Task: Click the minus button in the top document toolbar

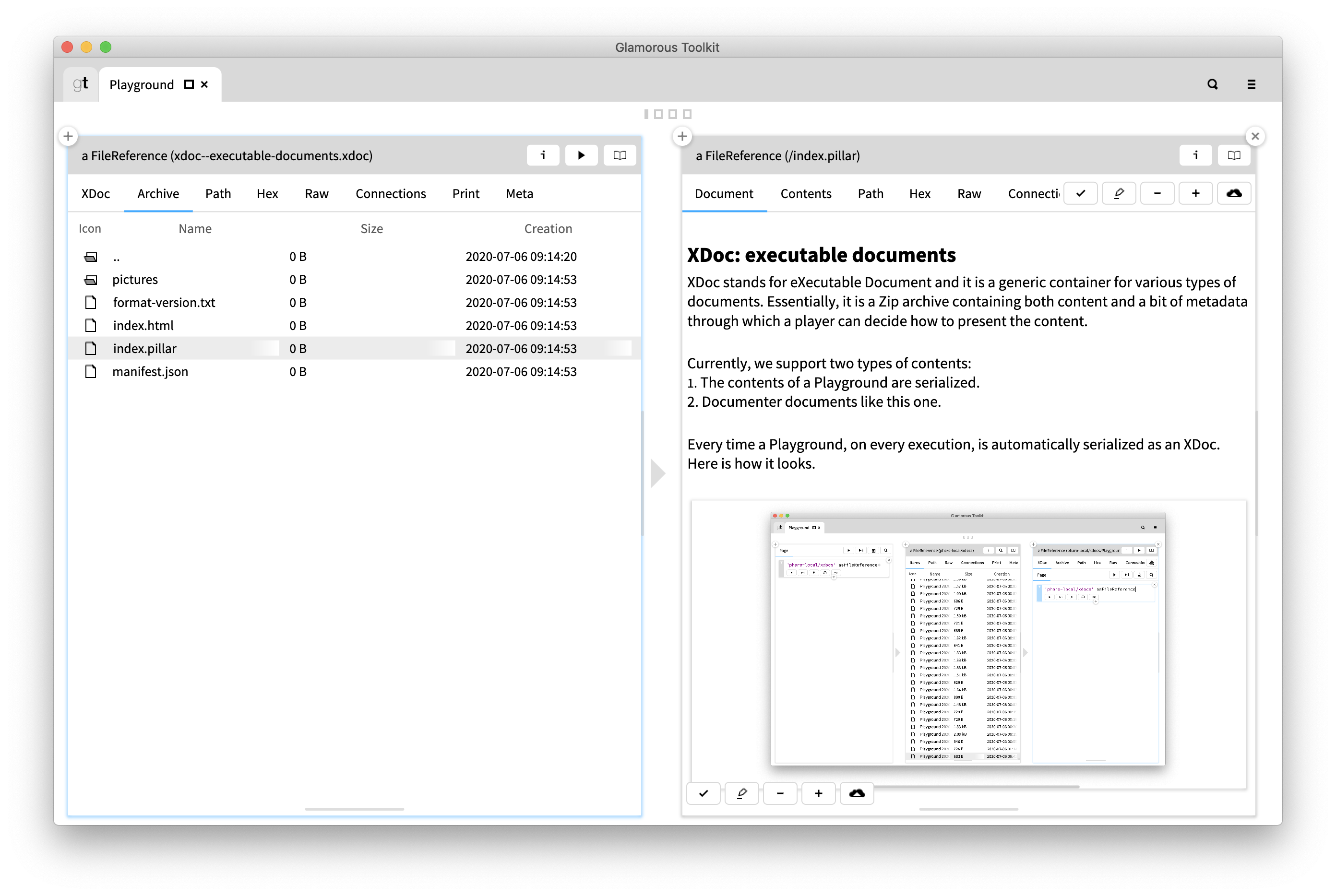Action: click(1157, 193)
